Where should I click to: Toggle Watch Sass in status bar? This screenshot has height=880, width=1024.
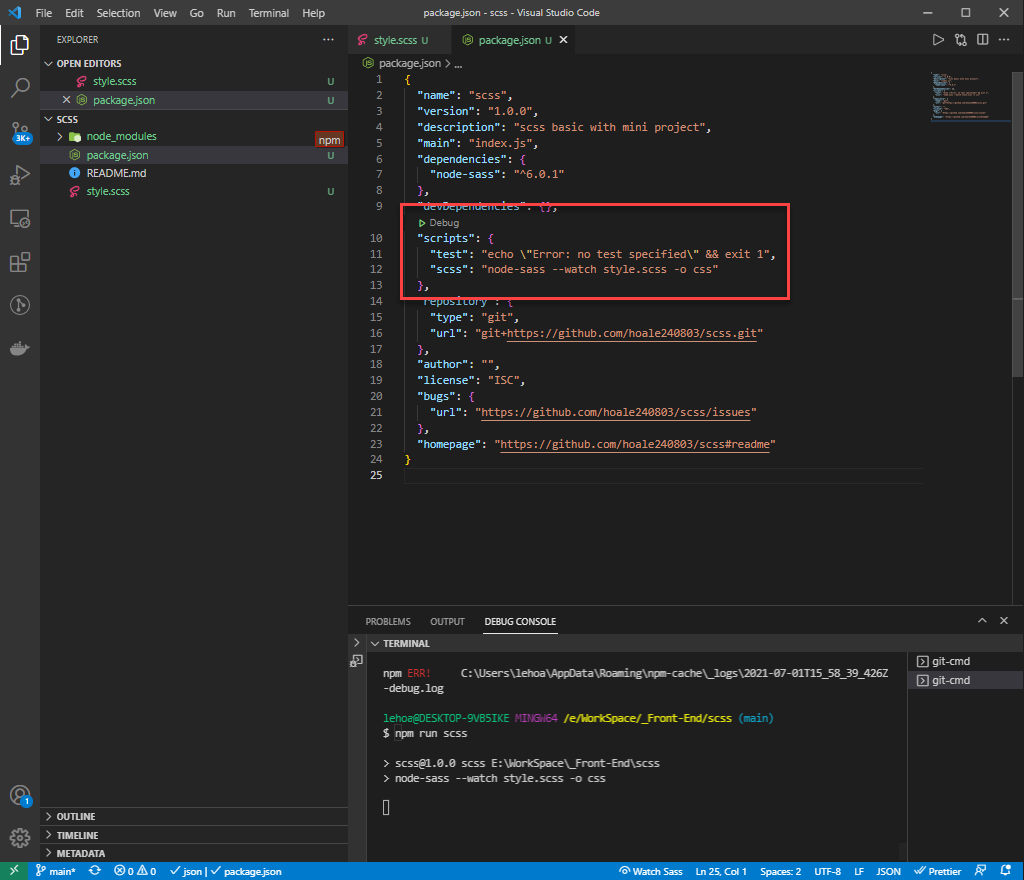[651, 871]
